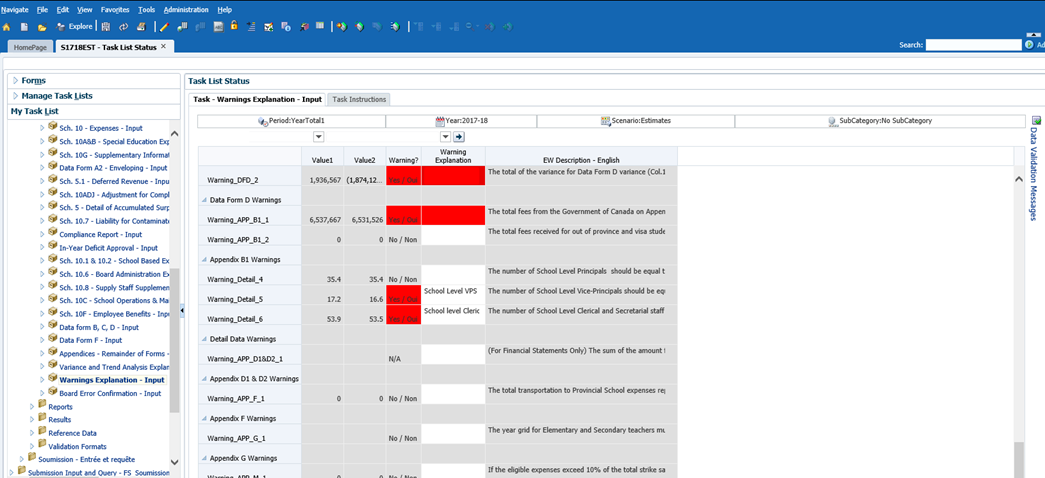Screen dimensions: 1045x478
Task: Open Board Error Confirmation - Input task
Action: click(x=110, y=393)
